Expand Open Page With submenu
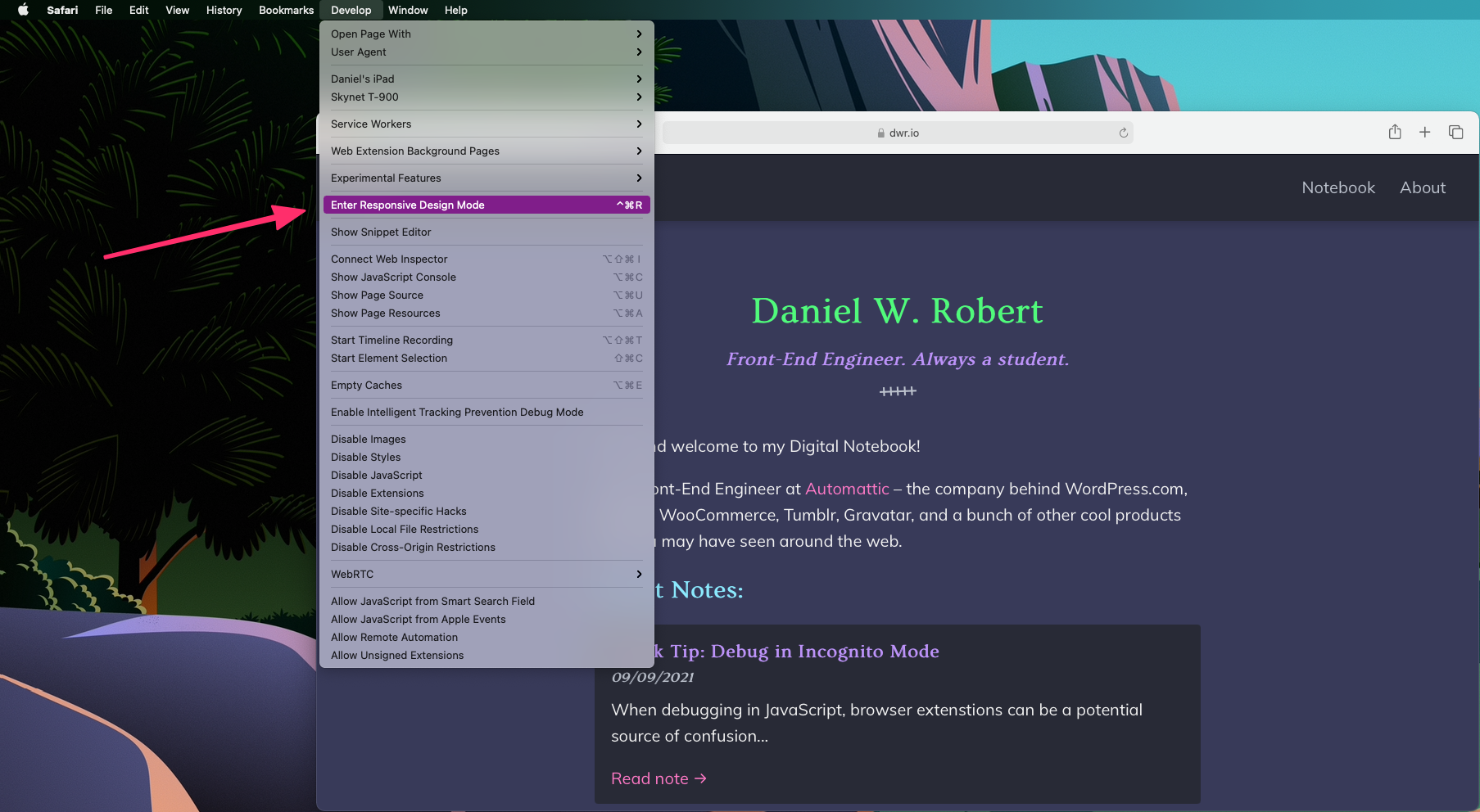The image size is (1480, 812). pyautogui.click(x=487, y=34)
